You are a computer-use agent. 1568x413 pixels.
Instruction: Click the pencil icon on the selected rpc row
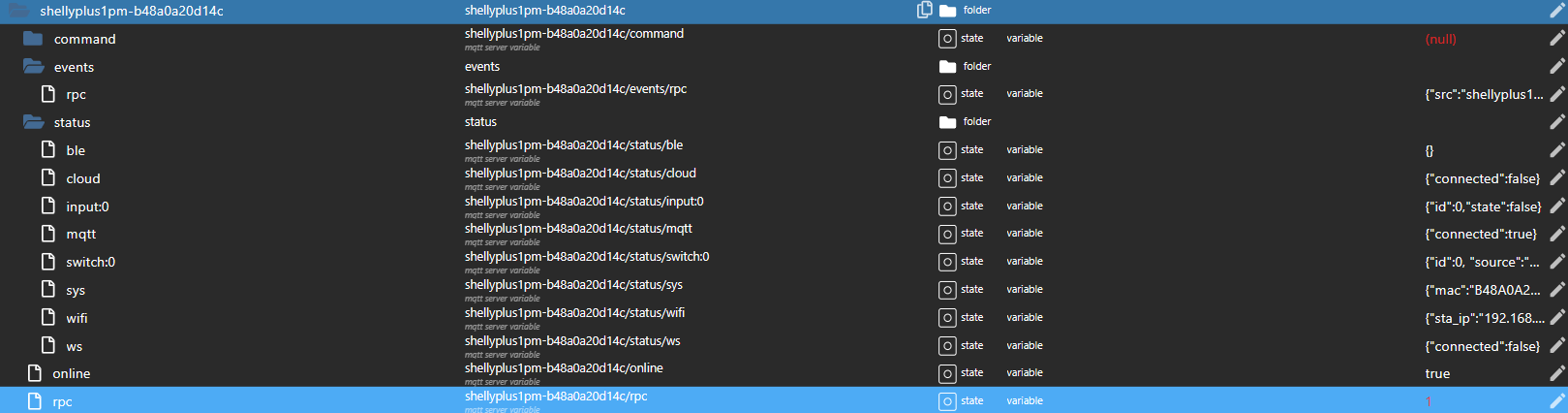(1557, 401)
